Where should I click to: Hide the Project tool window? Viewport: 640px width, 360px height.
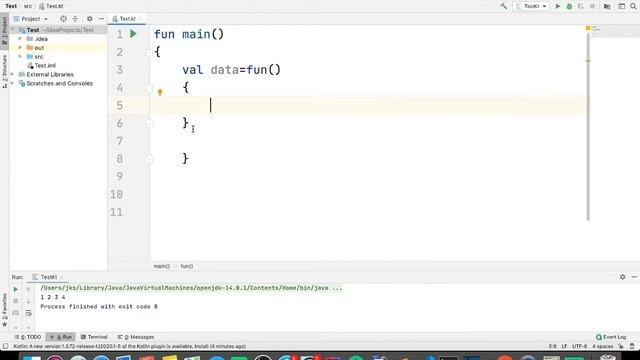pyautogui.click(x=101, y=19)
